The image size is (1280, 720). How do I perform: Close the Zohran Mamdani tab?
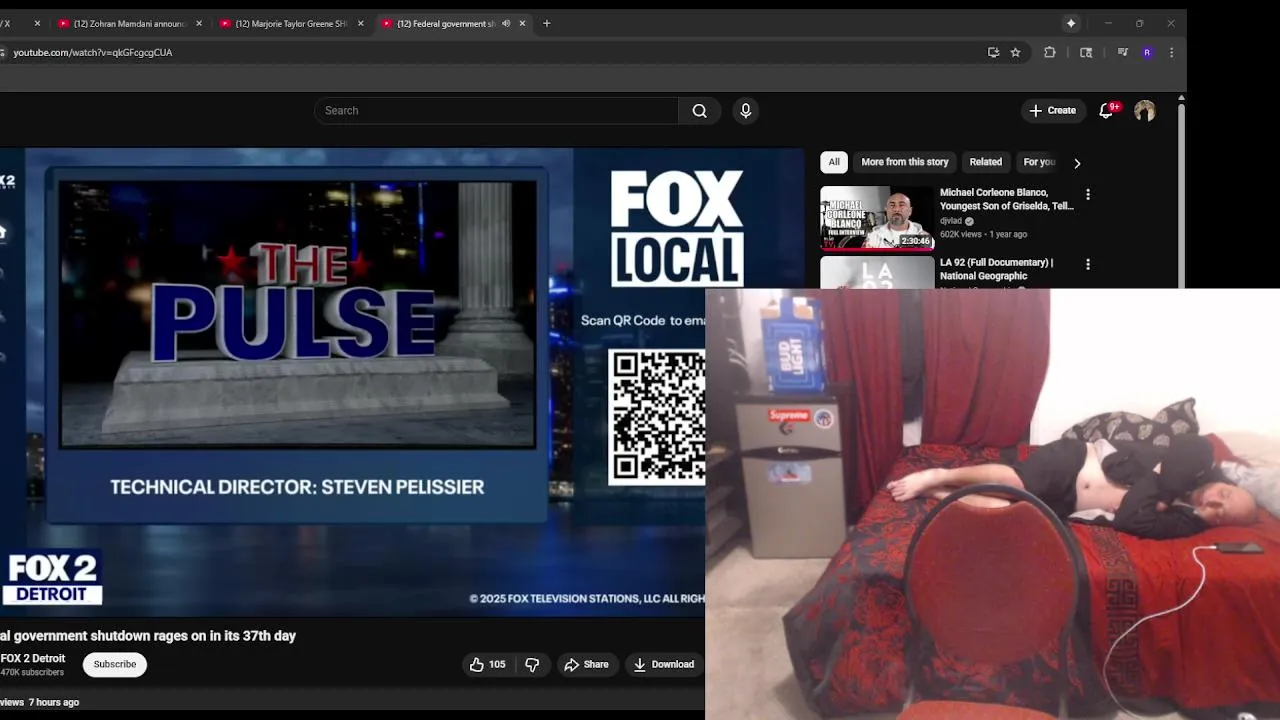[199, 23]
